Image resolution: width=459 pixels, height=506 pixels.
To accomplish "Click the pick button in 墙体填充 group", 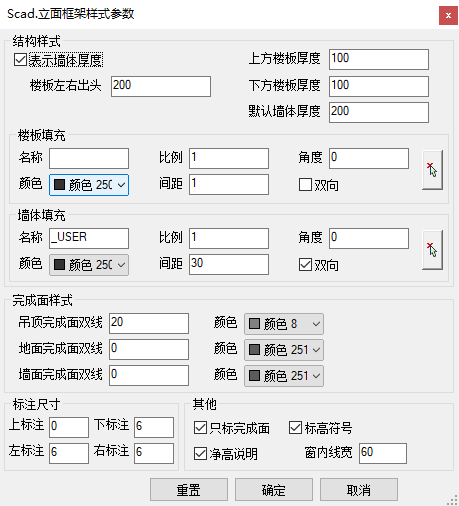I will tap(432, 250).
